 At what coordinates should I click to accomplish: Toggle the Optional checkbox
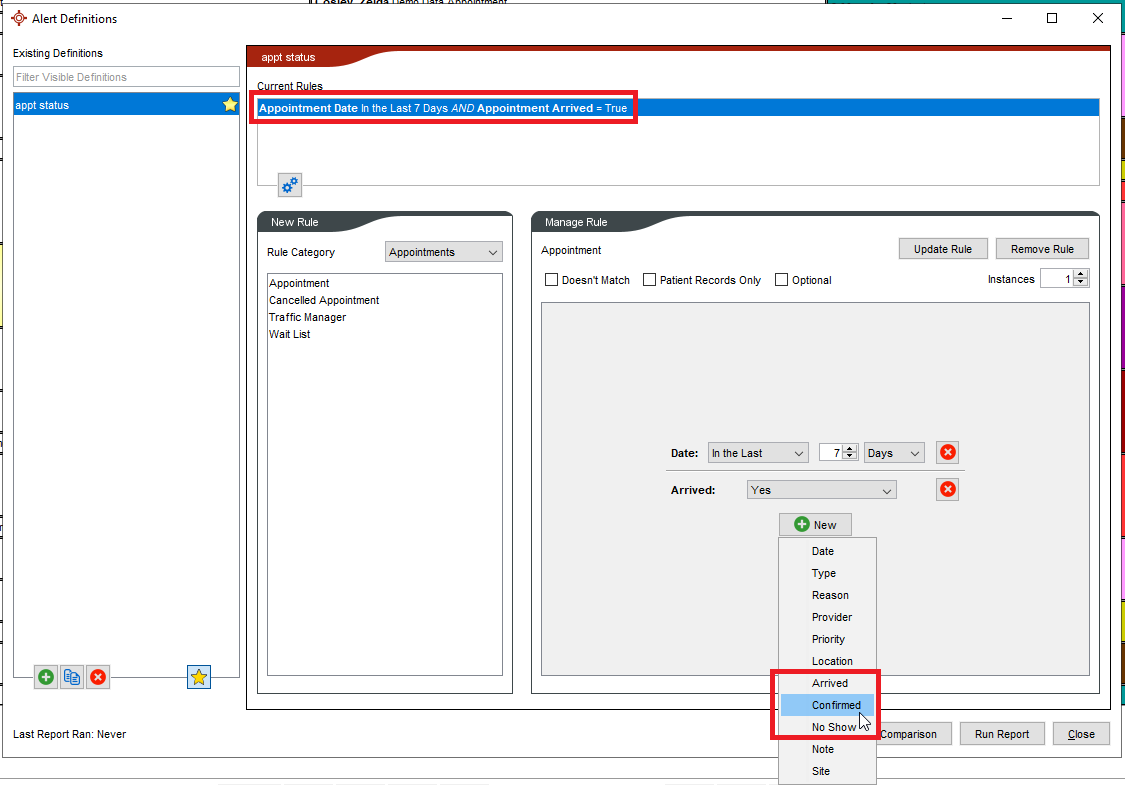781,280
